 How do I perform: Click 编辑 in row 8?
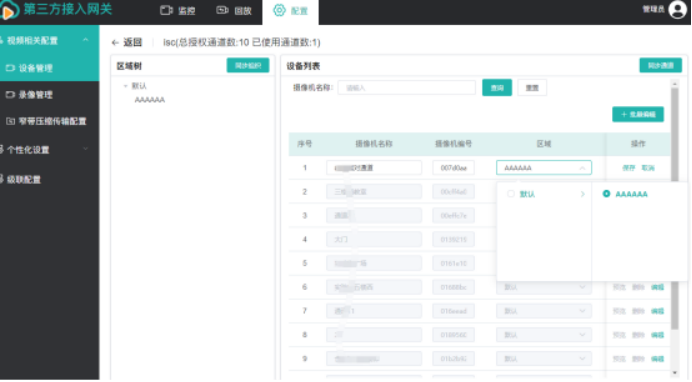(x=657, y=335)
